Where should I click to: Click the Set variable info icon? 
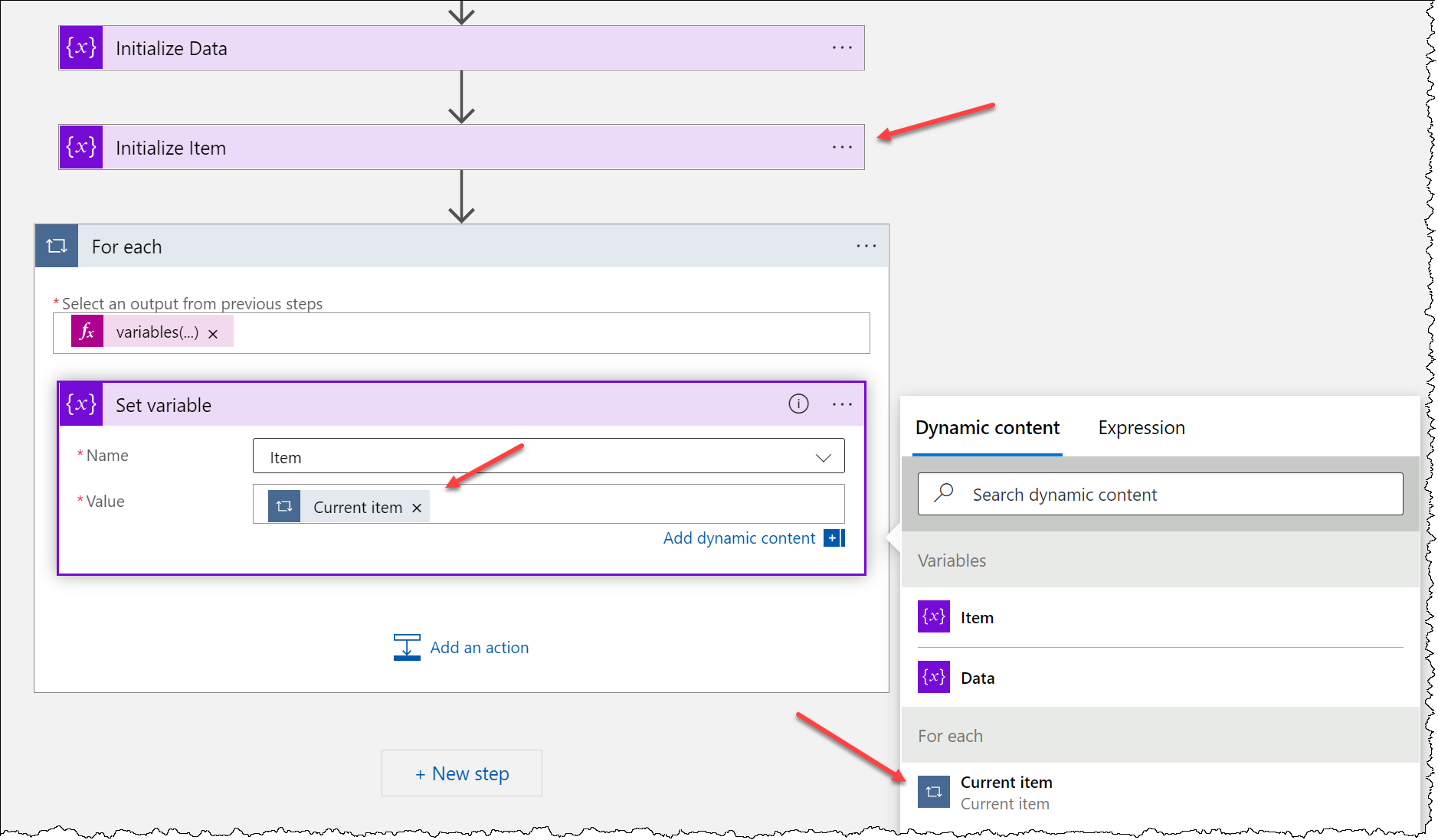(798, 404)
